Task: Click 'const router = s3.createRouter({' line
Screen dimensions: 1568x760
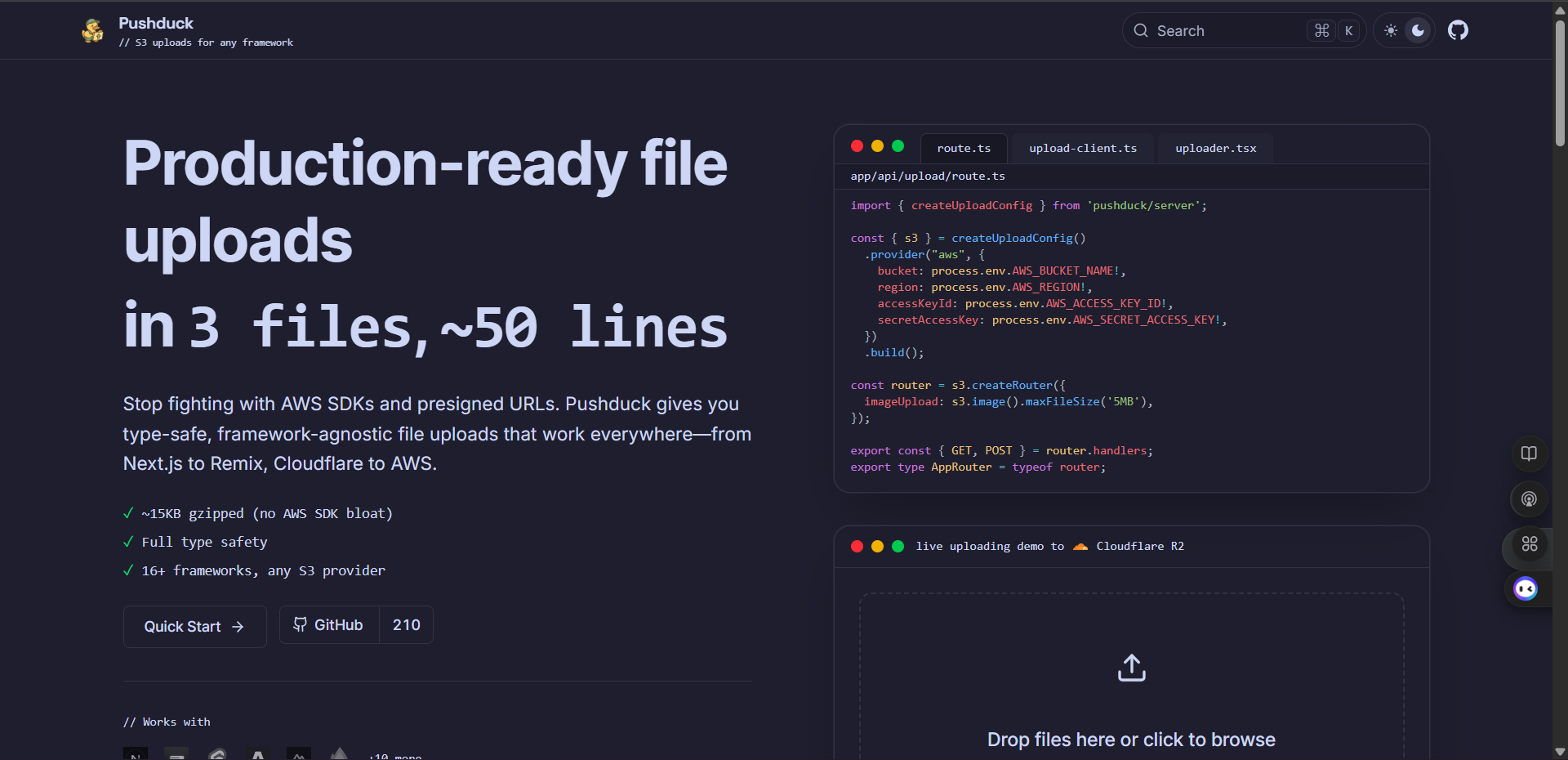Action: [958, 385]
